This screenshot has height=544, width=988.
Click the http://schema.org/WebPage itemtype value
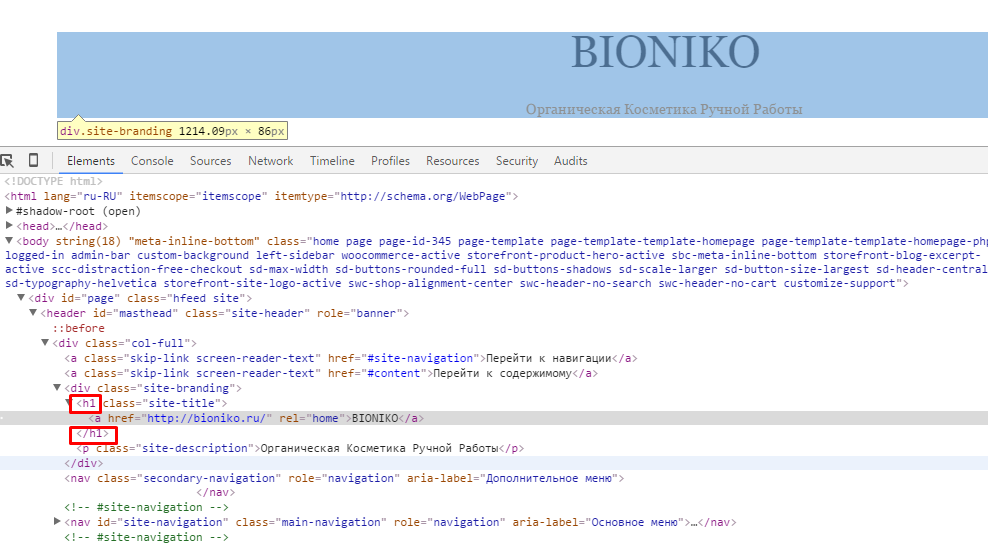423,196
